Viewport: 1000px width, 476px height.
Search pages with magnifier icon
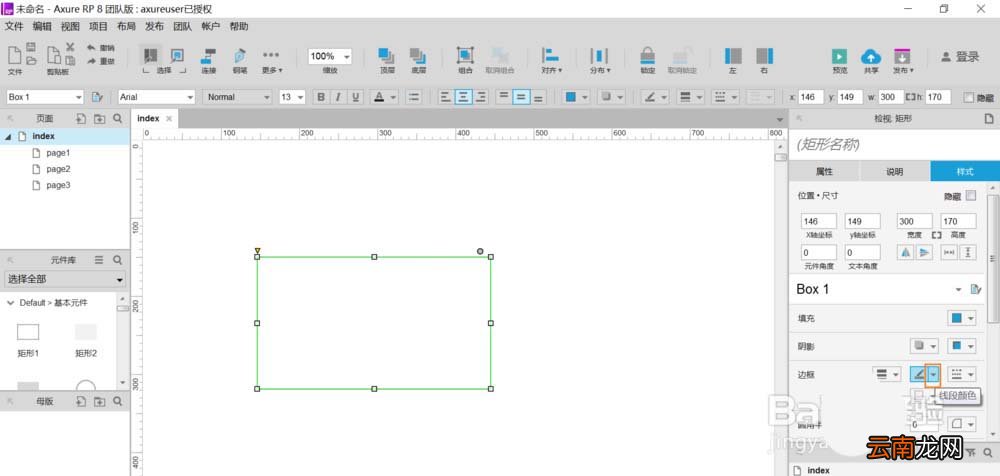(x=117, y=119)
